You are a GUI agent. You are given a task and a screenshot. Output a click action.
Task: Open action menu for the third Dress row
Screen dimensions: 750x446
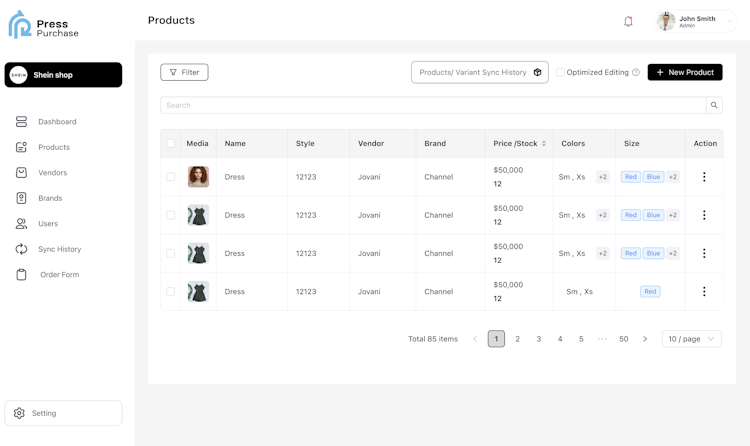[x=704, y=253]
